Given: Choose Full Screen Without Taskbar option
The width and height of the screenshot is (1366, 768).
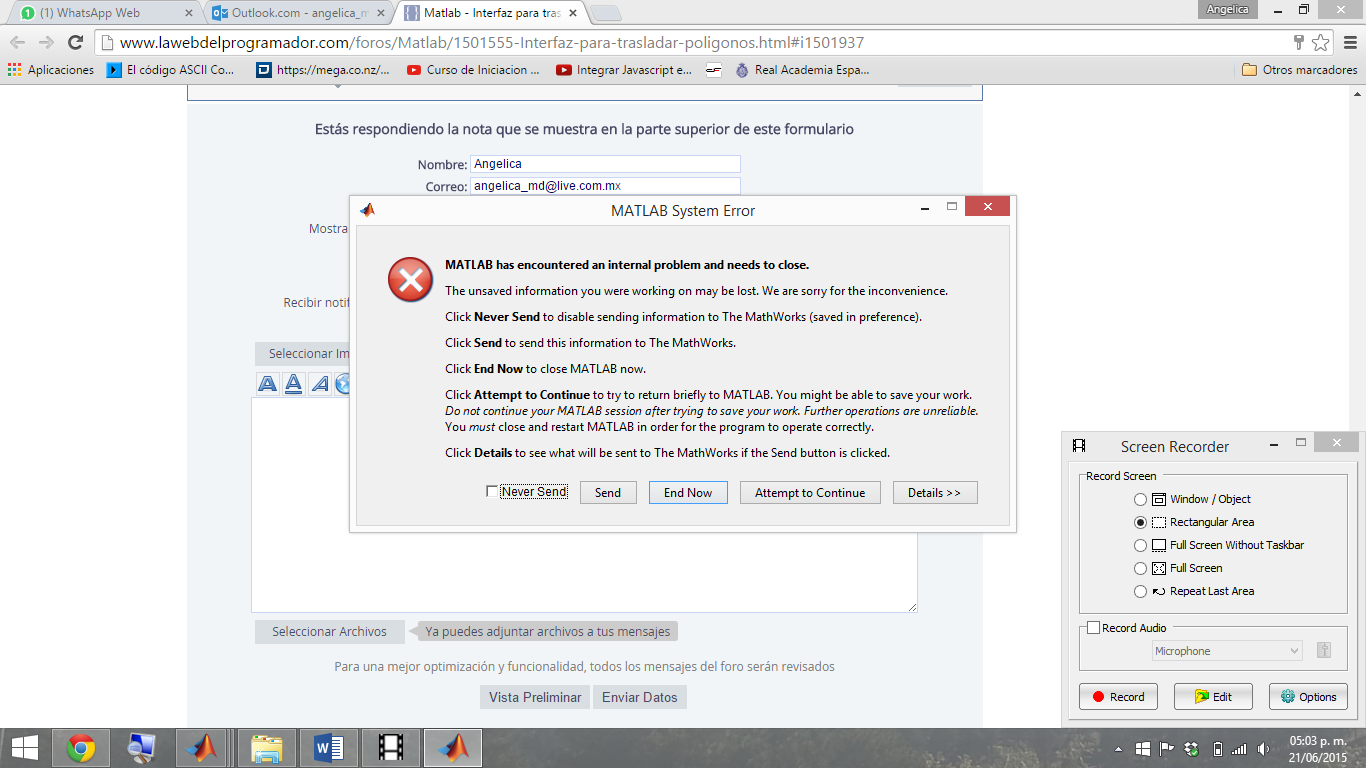Looking at the screenshot, I should click(1140, 545).
